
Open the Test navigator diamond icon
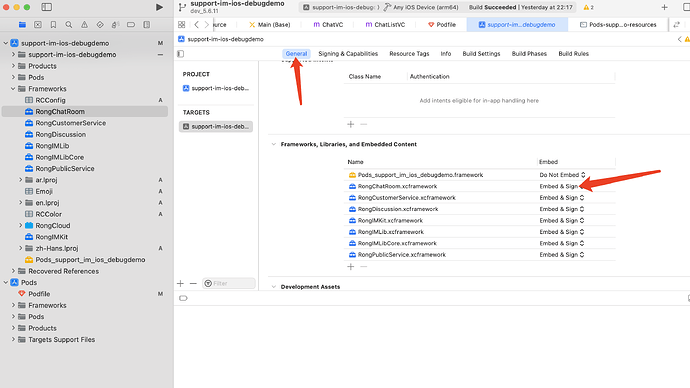(x=100, y=25)
